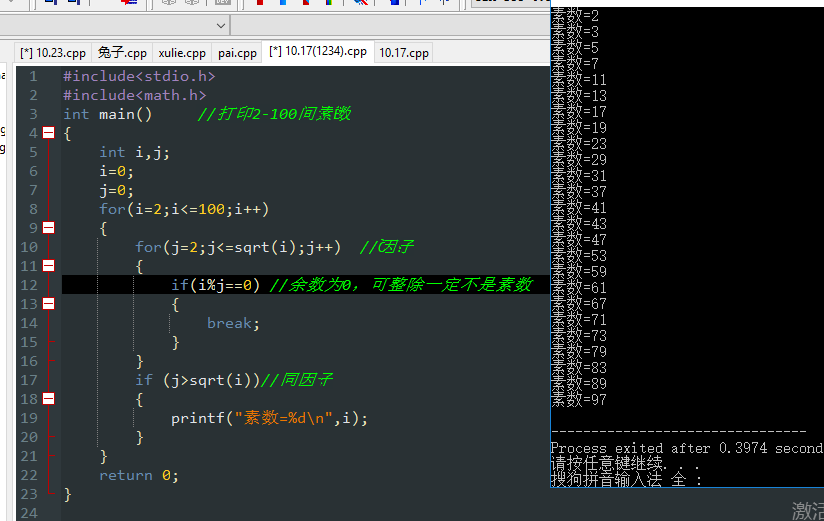The image size is (824, 521).
Task: Switch to the 10.17.cpp tab
Action: pyautogui.click(x=404, y=53)
